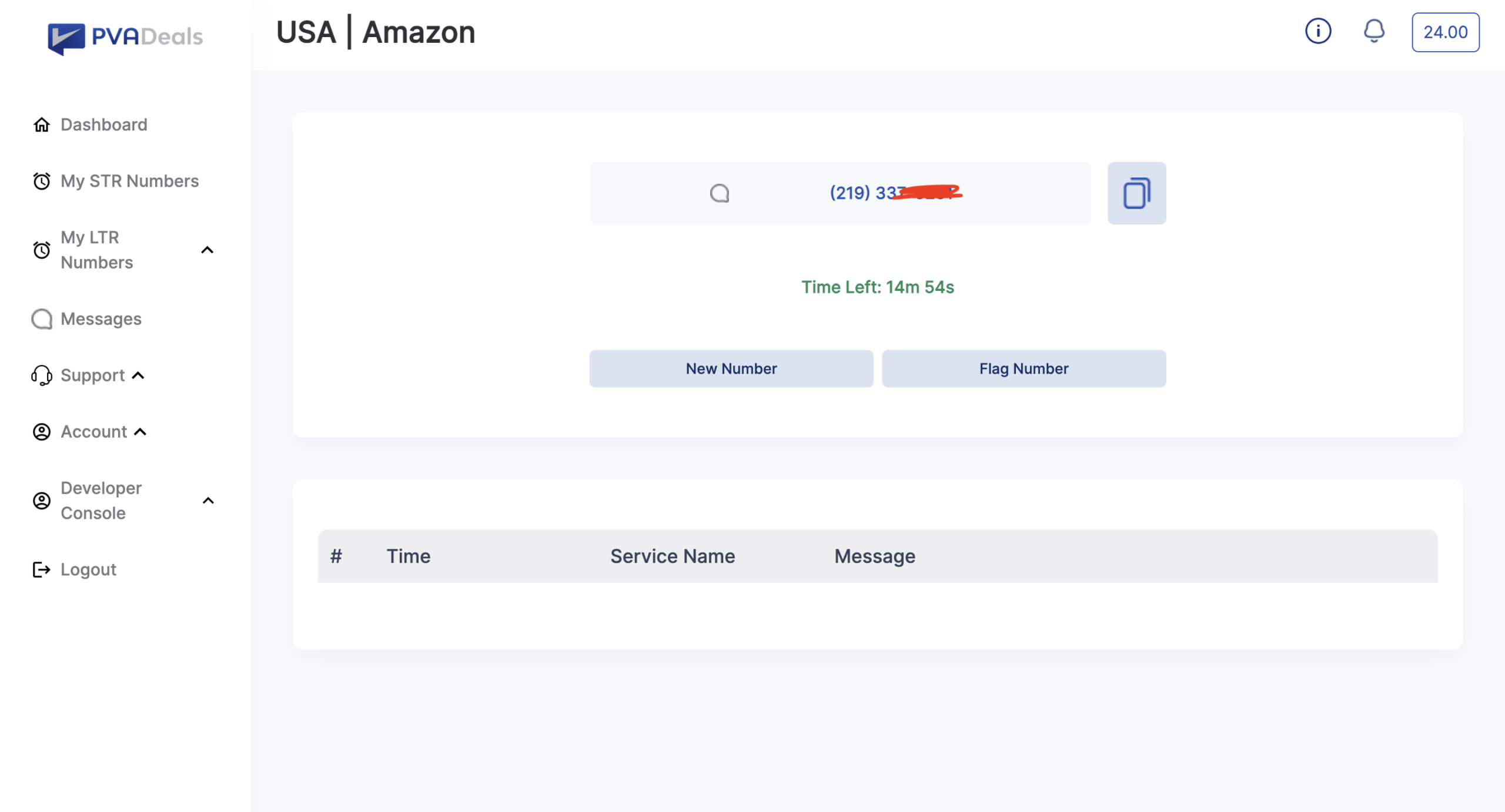Go to Dashboard in the sidebar
The height and width of the screenshot is (812, 1505).
104,125
